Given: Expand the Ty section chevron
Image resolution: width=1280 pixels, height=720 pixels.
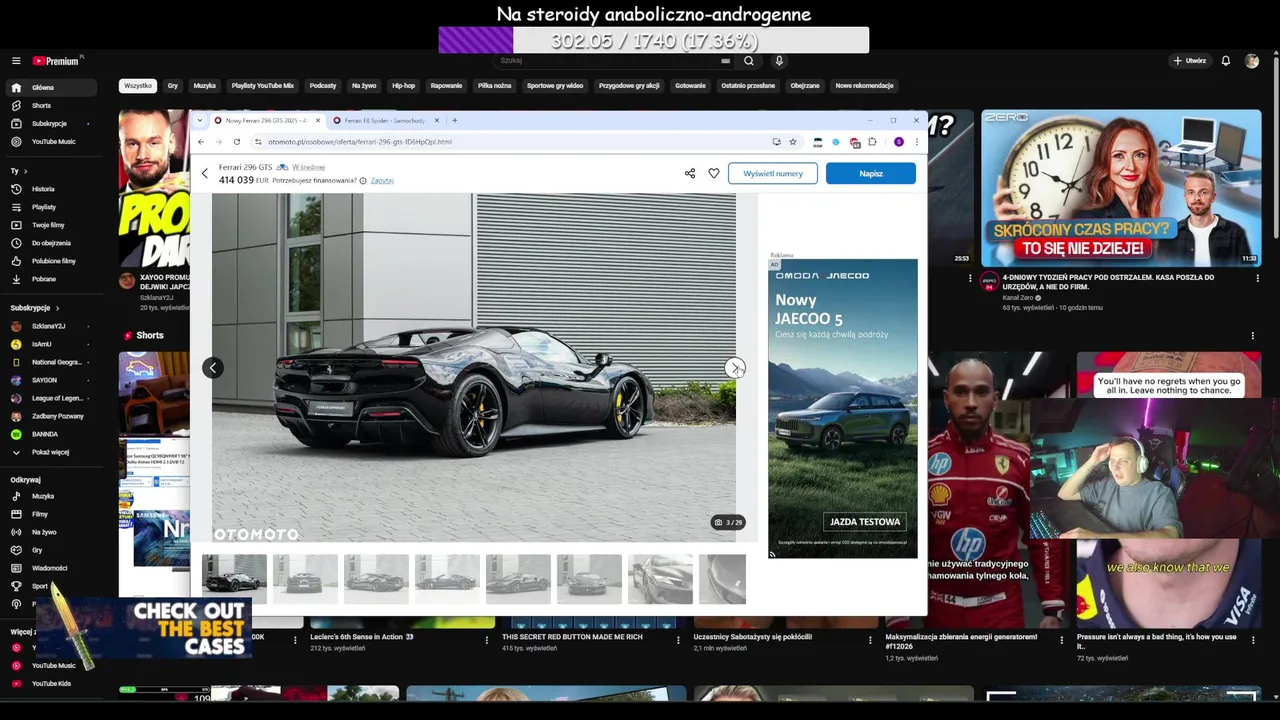Looking at the screenshot, I should click(x=25, y=171).
